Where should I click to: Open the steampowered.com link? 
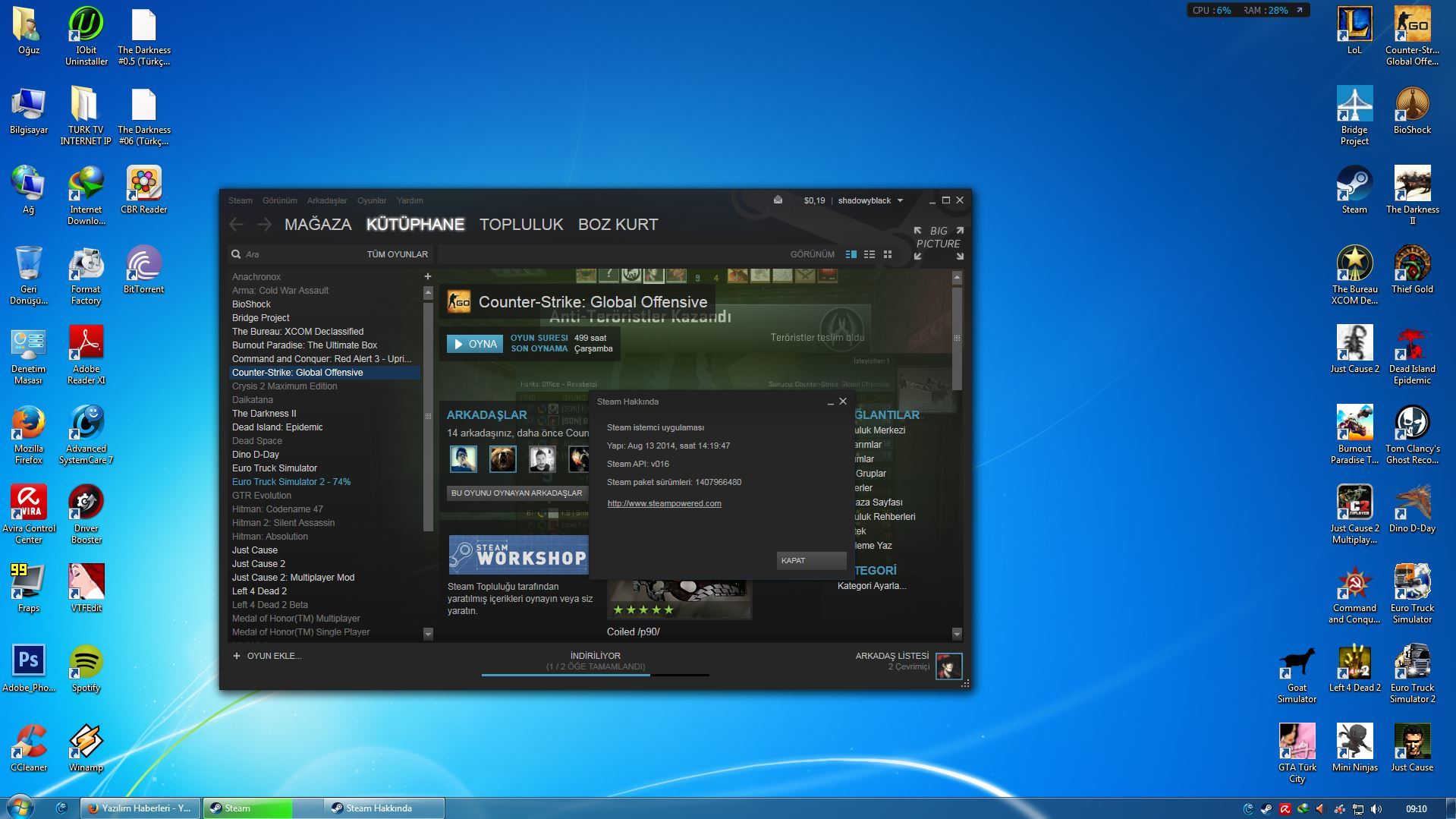664,503
